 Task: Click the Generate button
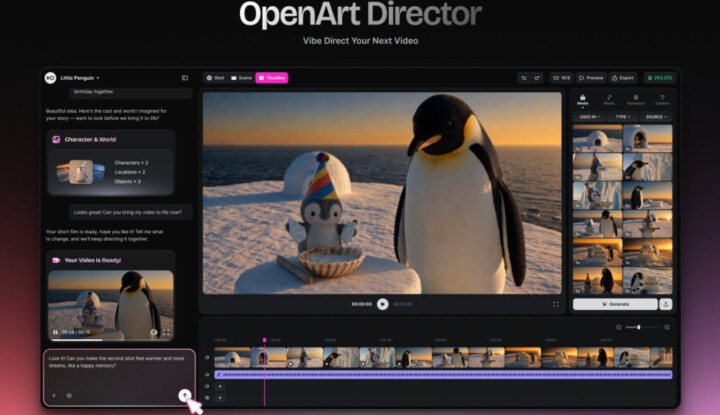[615, 304]
